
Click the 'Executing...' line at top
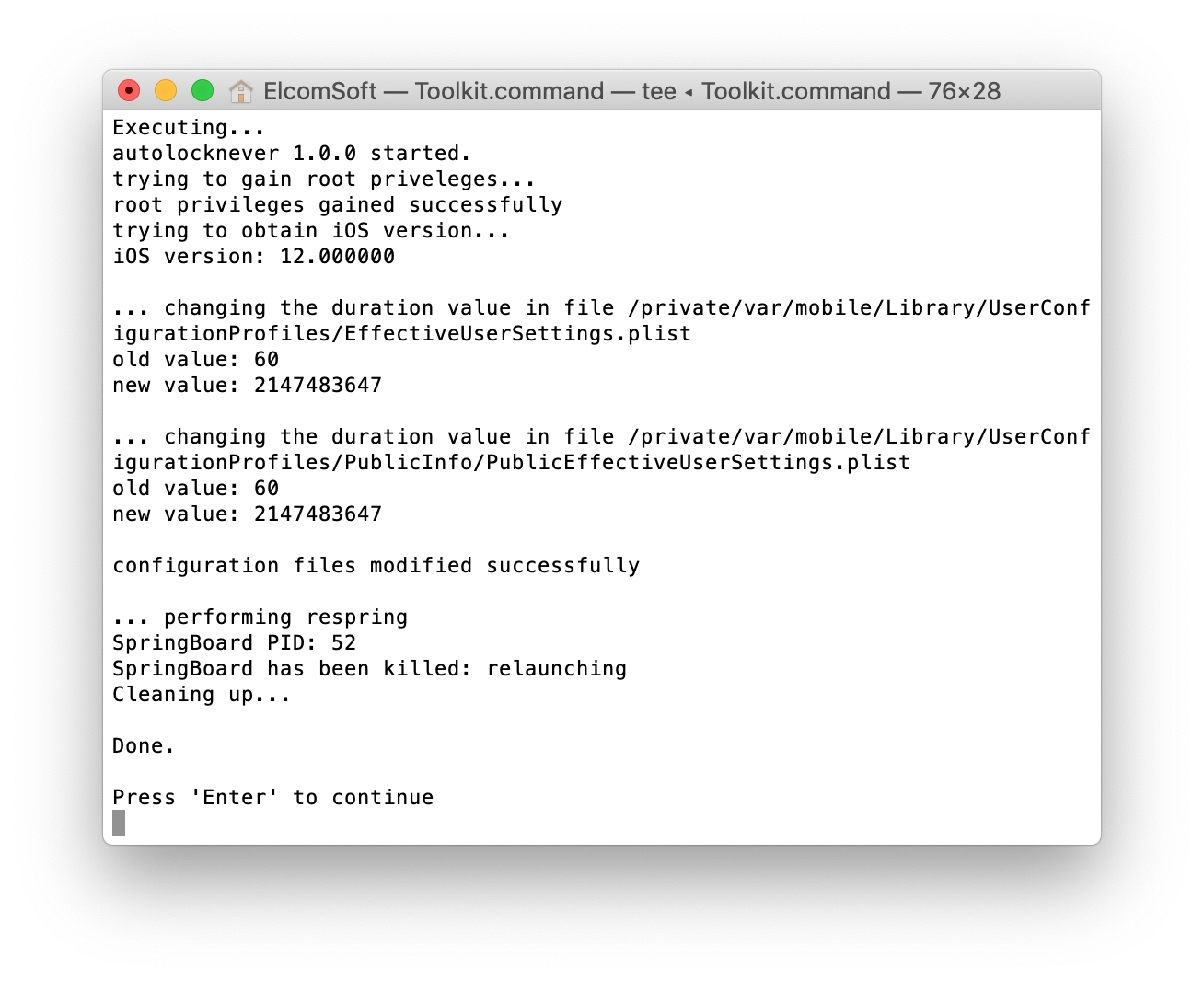pyautogui.click(x=189, y=127)
